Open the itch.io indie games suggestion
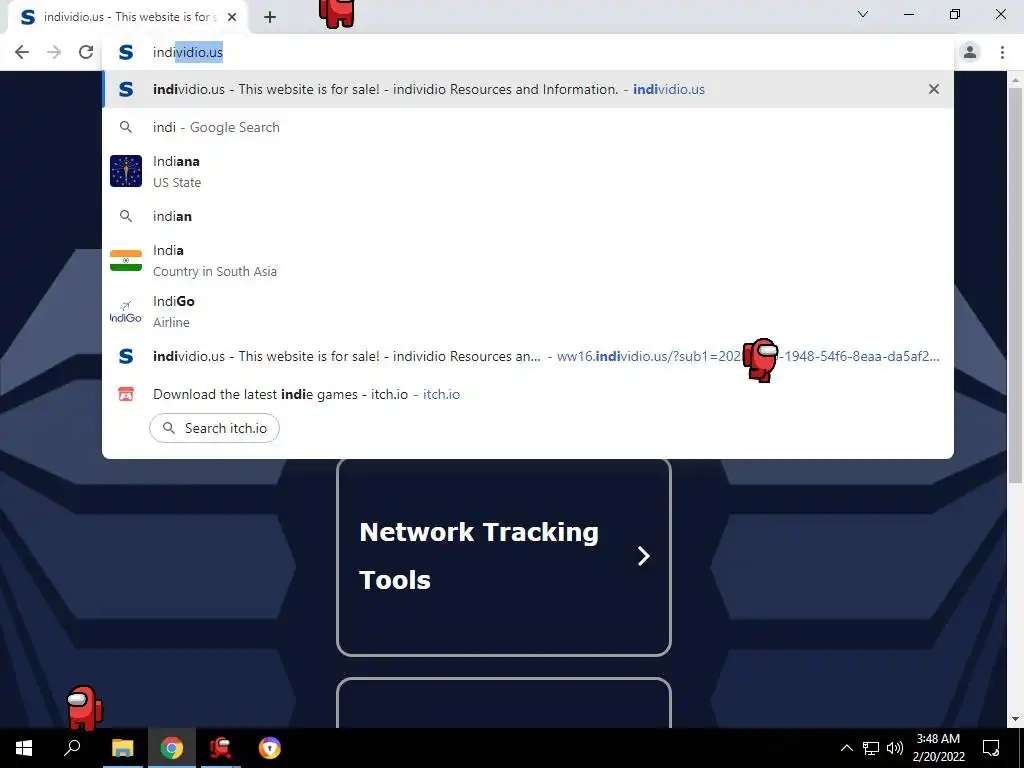Image resolution: width=1024 pixels, height=768 pixels. pos(528,394)
